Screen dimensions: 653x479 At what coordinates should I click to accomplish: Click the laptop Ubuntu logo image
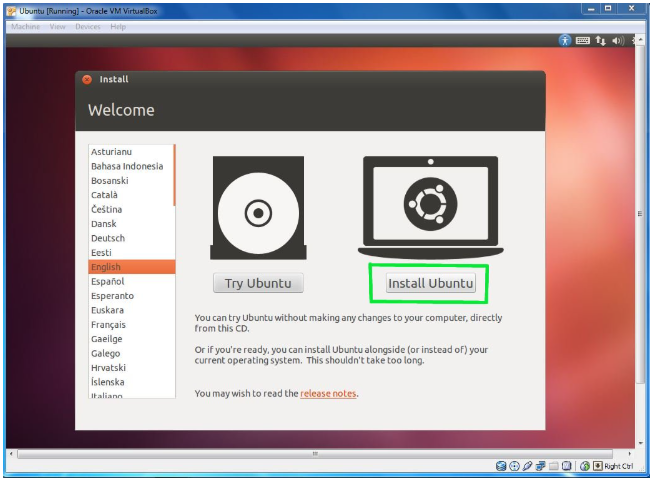(x=431, y=207)
